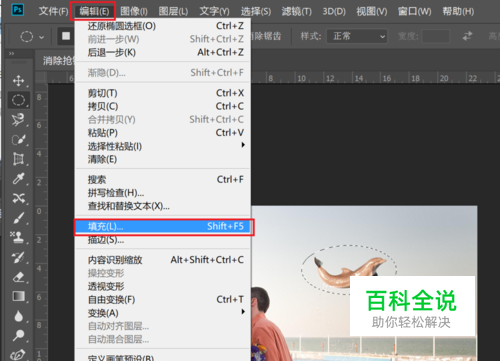Choose 拷贝(C) menu entry

[x=163, y=106]
